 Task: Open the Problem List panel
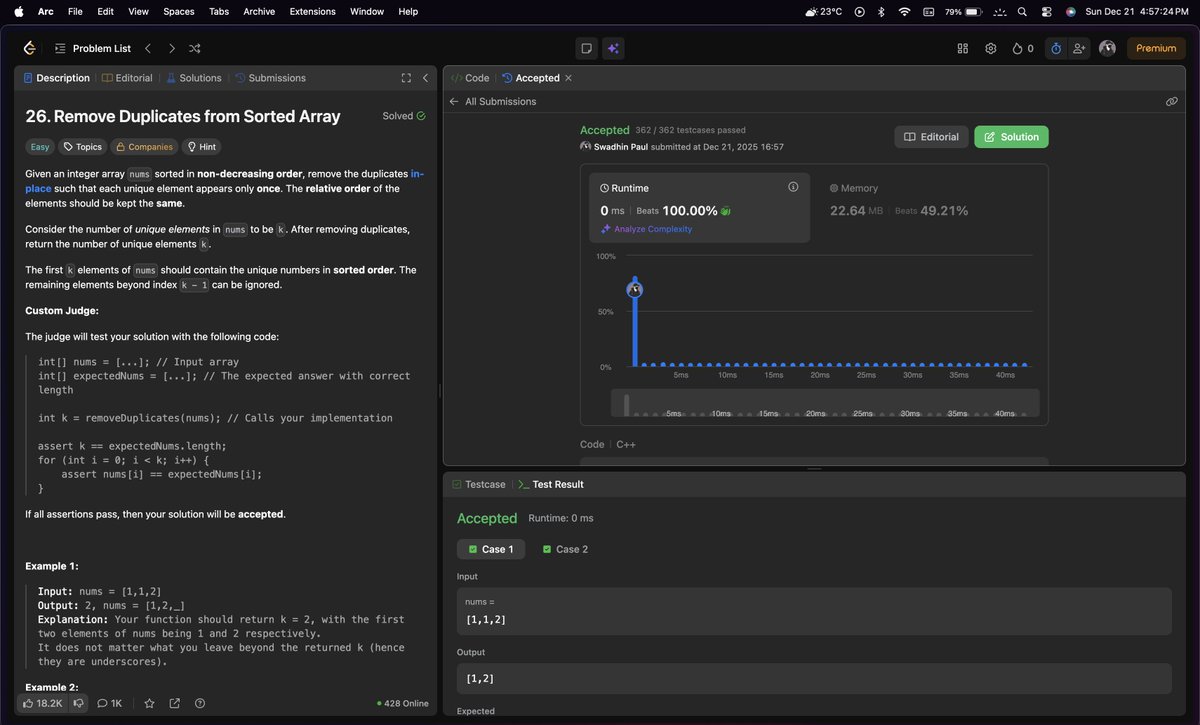pyautogui.click(x=93, y=48)
